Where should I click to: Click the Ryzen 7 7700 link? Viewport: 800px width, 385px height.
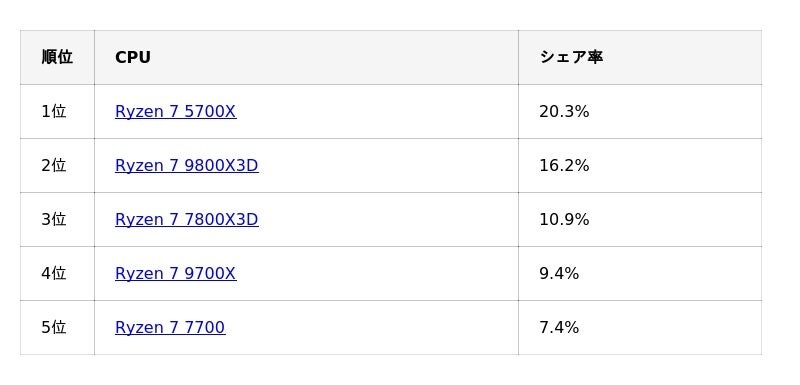170,327
